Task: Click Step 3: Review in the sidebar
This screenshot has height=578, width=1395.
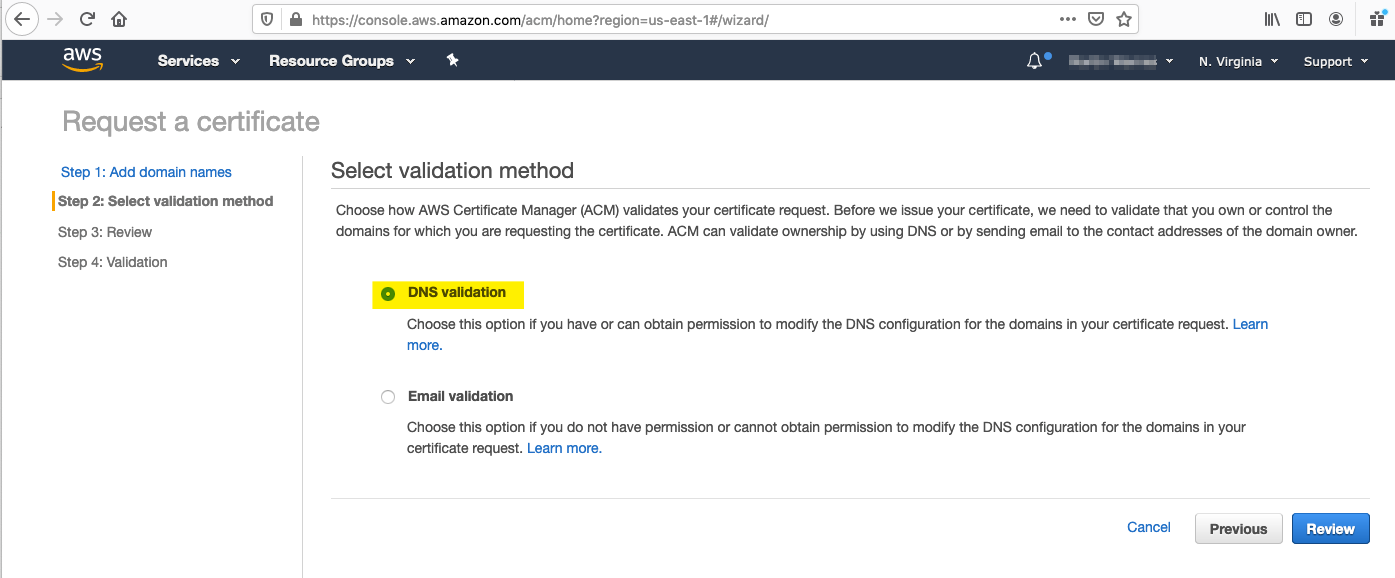Action: point(105,232)
